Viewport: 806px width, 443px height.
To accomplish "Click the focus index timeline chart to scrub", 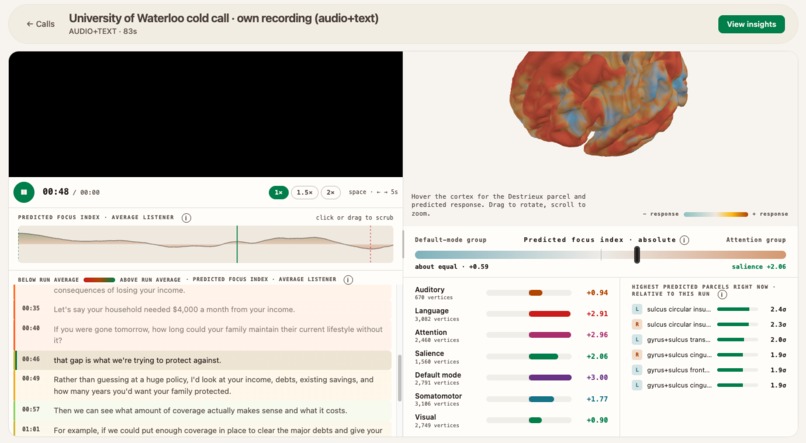I will [x=206, y=244].
